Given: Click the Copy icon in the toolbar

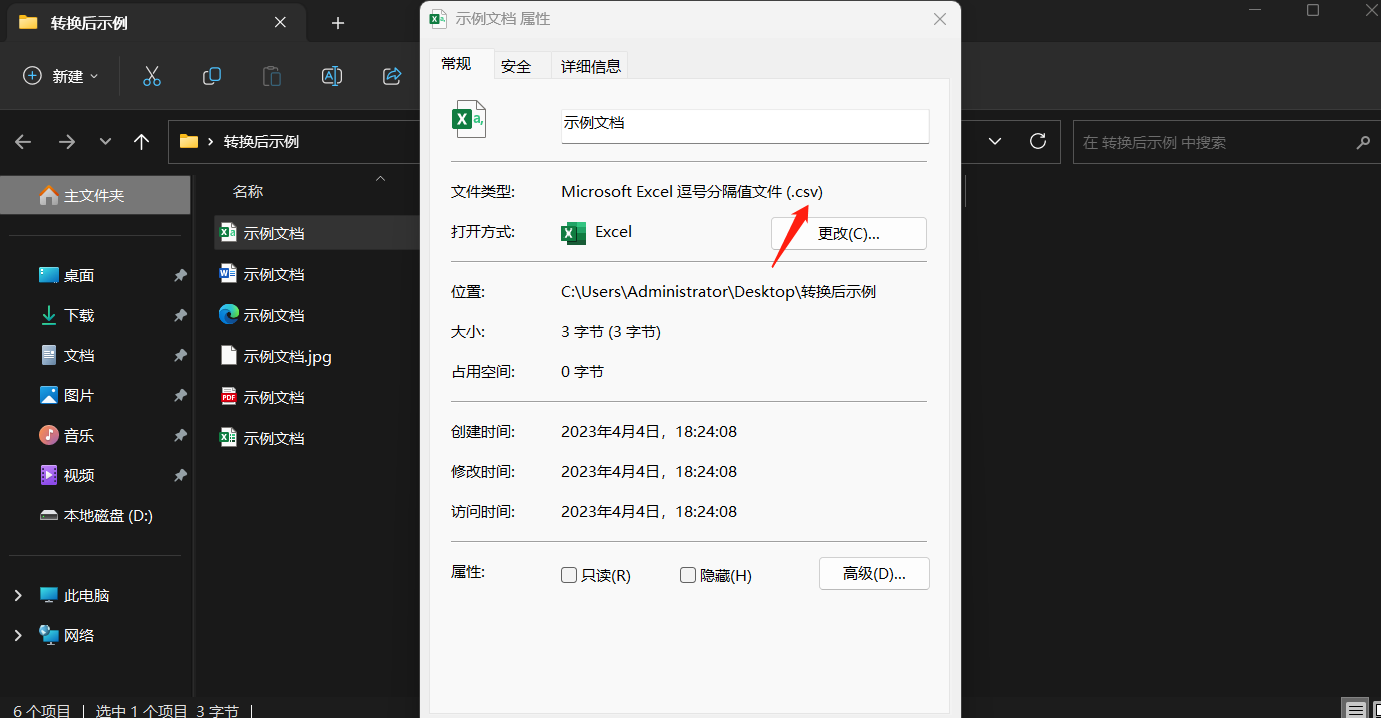Looking at the screenshot, I should pos(211,76).
